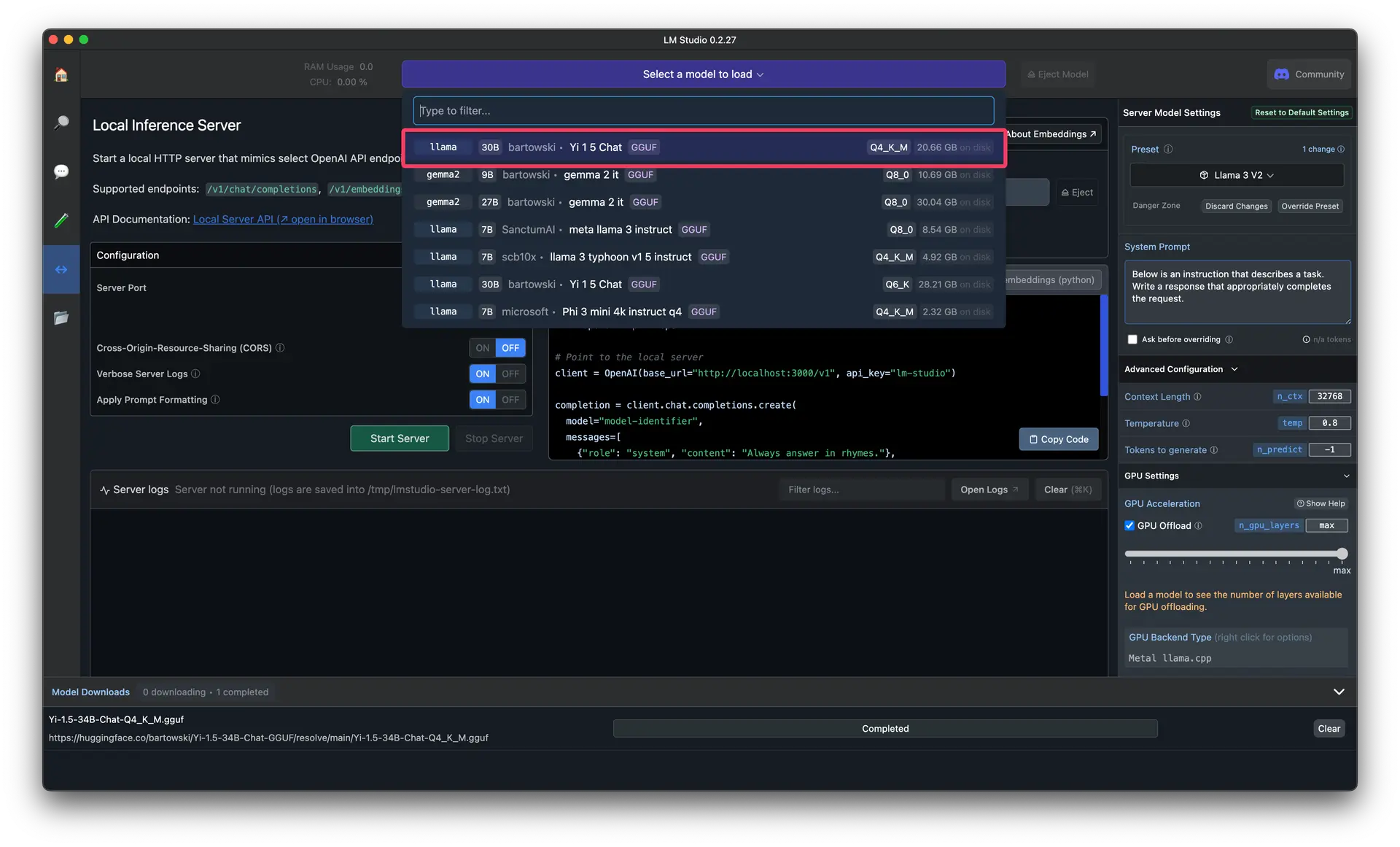Open the Search magnifier sidebar icon

[61, 123]
